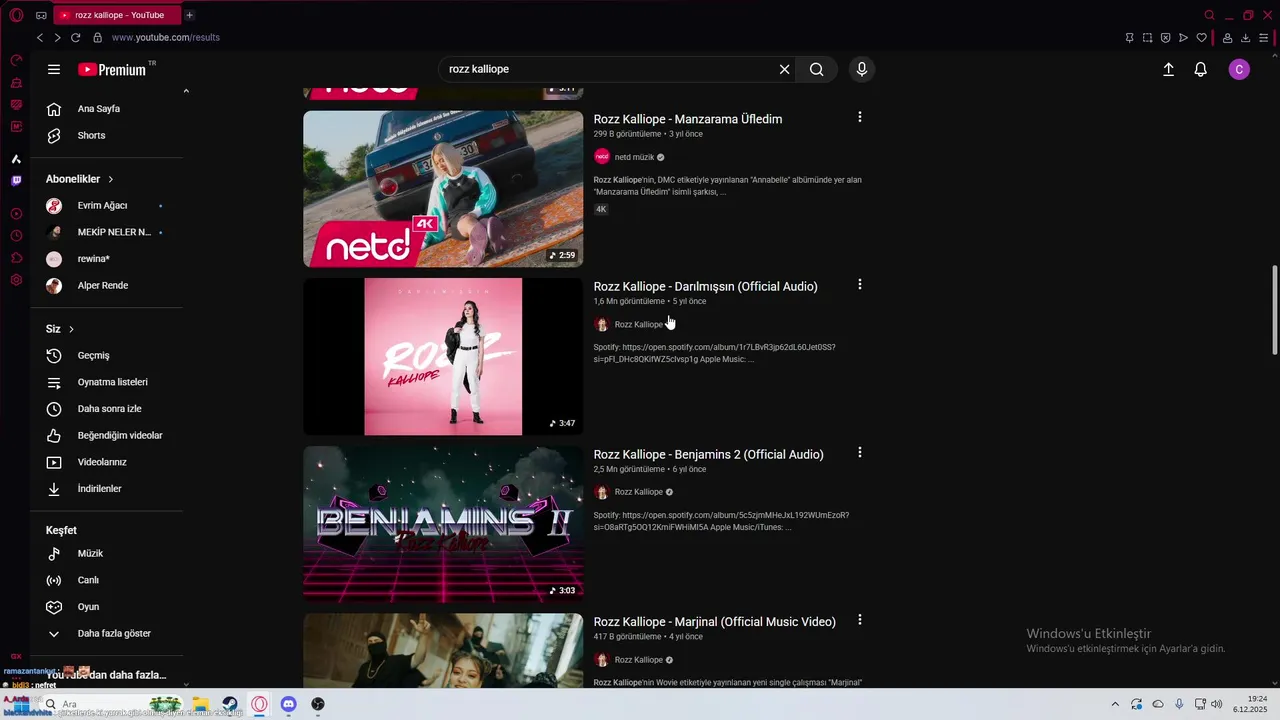Open title Rozz Kalliope - Marjinal (Official Music Video)
This screenshot has height=720, width=1280.
click(714, 622)
